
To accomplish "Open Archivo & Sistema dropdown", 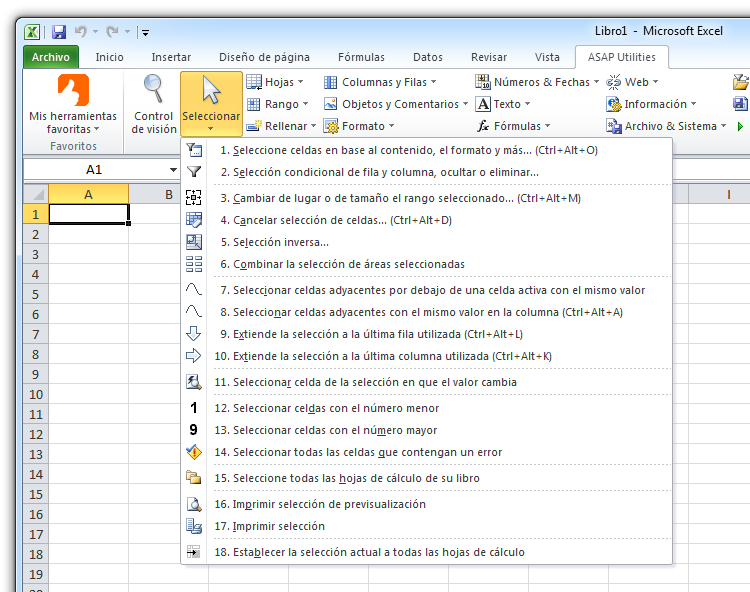I will [x=666, y=126].
